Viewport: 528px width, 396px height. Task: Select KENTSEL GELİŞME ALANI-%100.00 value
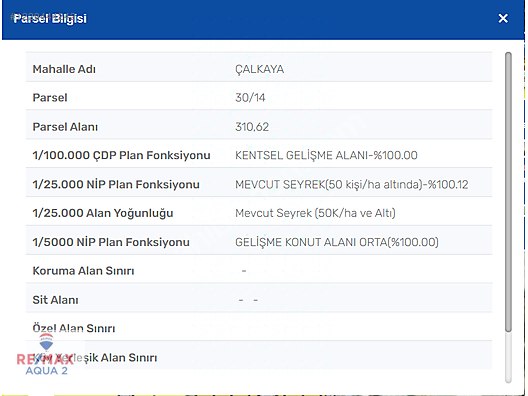pyautogui.click(x=326, y=155)
